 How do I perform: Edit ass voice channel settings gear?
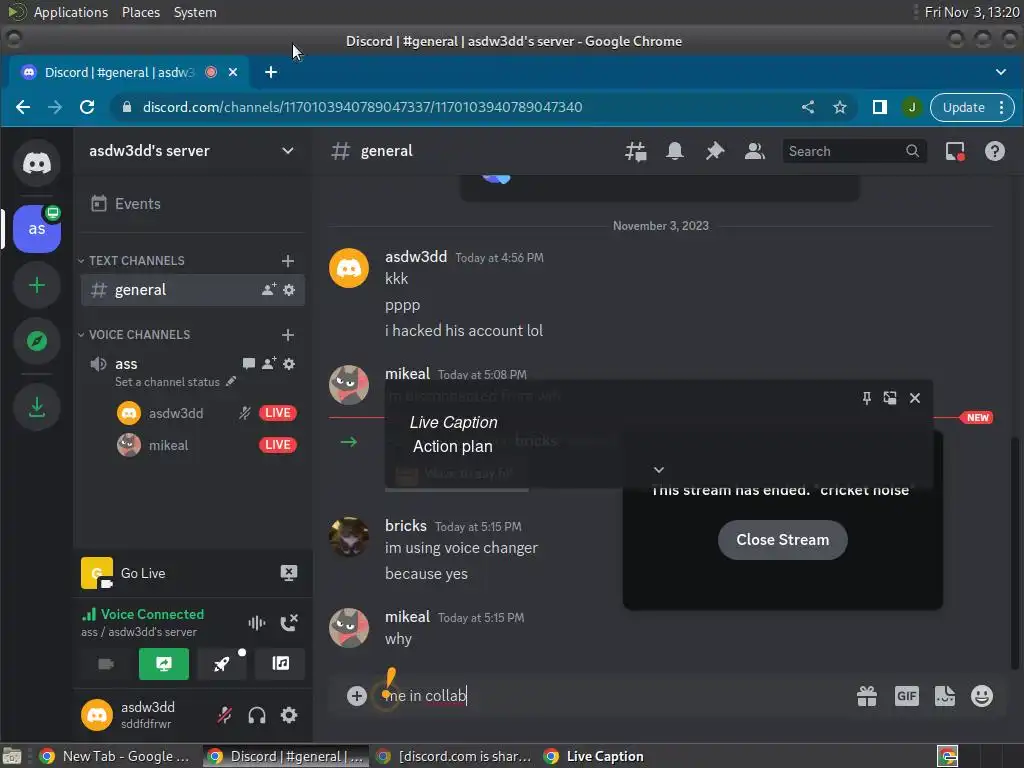(x=289, y=363)
